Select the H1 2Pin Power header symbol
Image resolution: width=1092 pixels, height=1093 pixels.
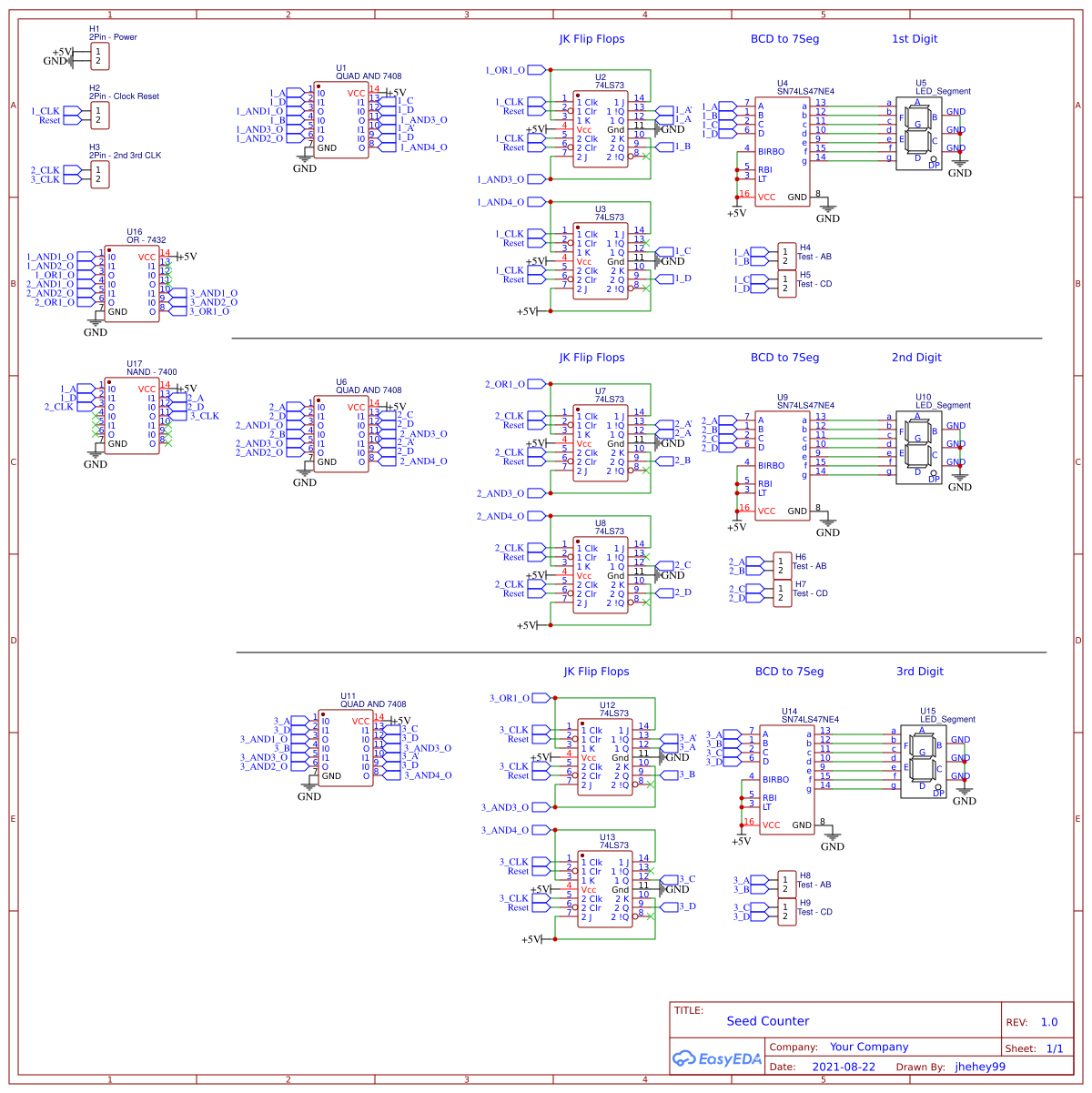coord(98,56)
